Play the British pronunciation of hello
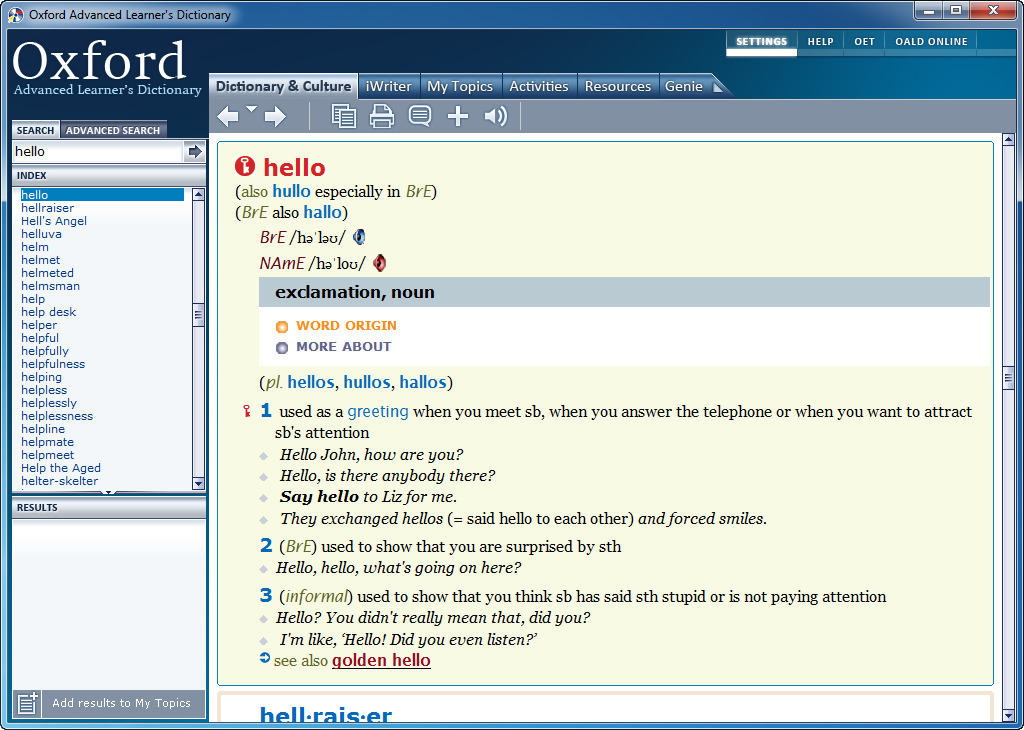The height and width of the screenshot is (730, 1024). (x=359, y=237)
